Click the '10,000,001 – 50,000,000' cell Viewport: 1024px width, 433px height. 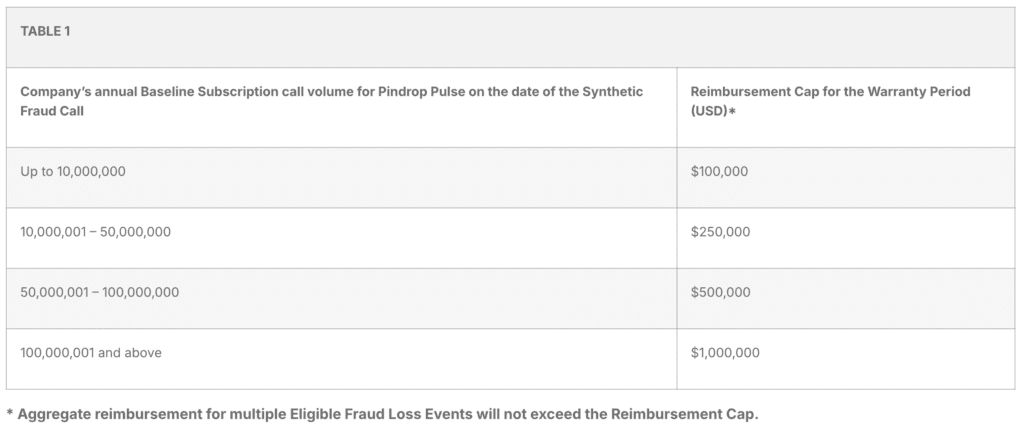(95, 232)
